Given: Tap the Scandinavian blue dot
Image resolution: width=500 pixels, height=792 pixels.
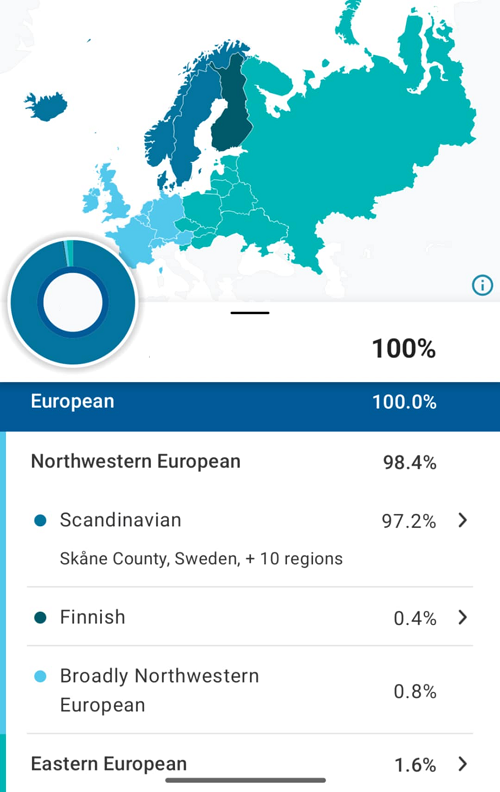Looking at the screenshot, I should [40, 520].
